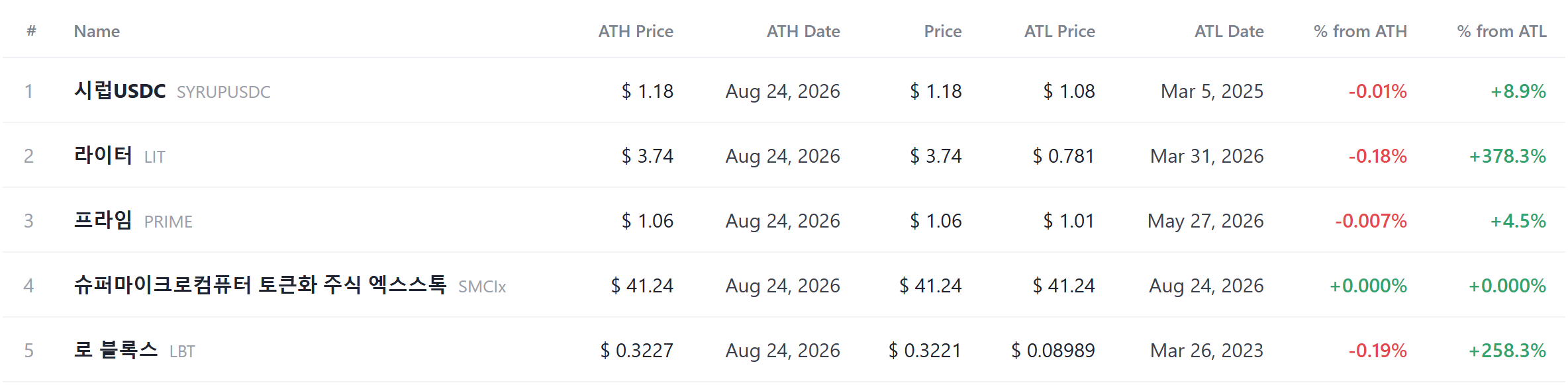Sort by ATL Price column header
This screenshot has height=385, width=1568.
(1059, 31)
